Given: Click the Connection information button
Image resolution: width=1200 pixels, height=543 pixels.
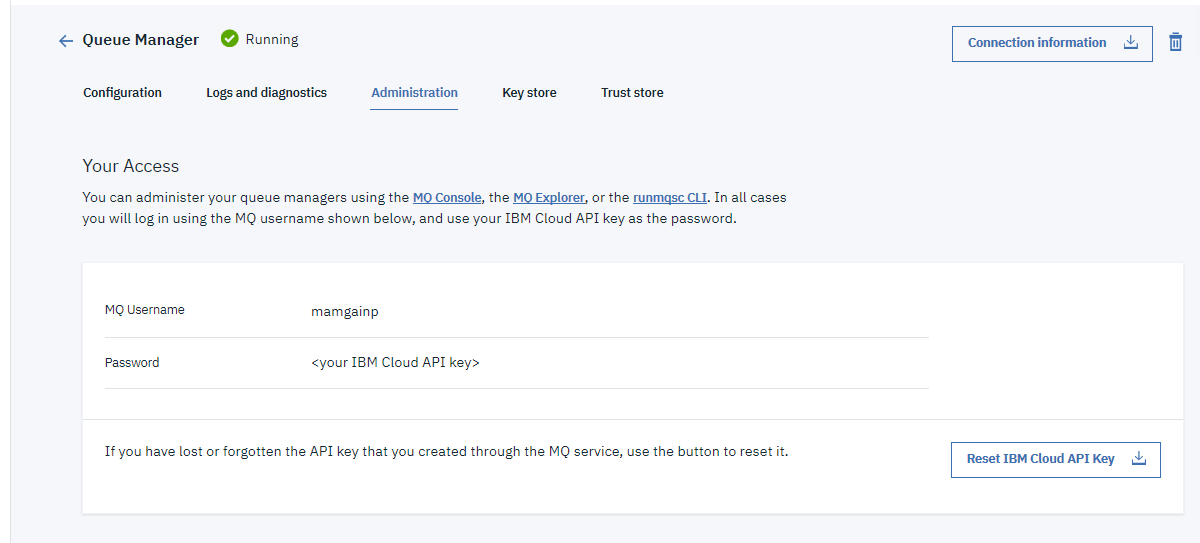Looking at the screenshot, I should click(x=1052, y=43).
